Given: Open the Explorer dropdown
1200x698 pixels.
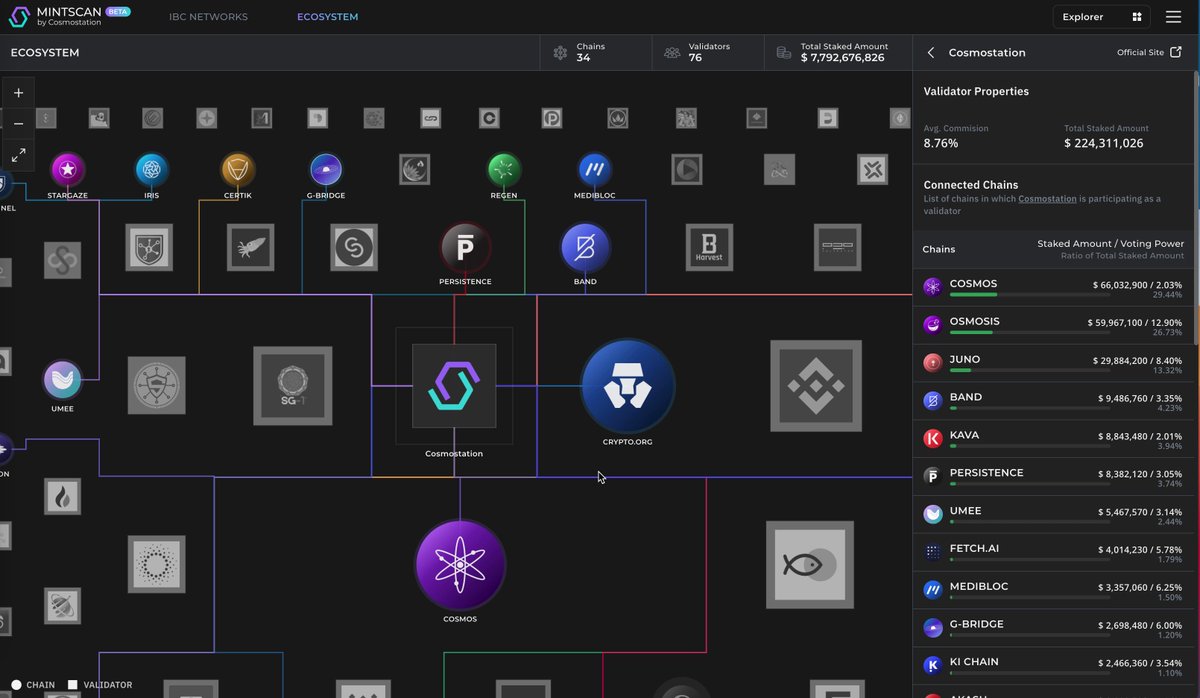Looking at the screenshot, I should click(x=1102, y=17).
